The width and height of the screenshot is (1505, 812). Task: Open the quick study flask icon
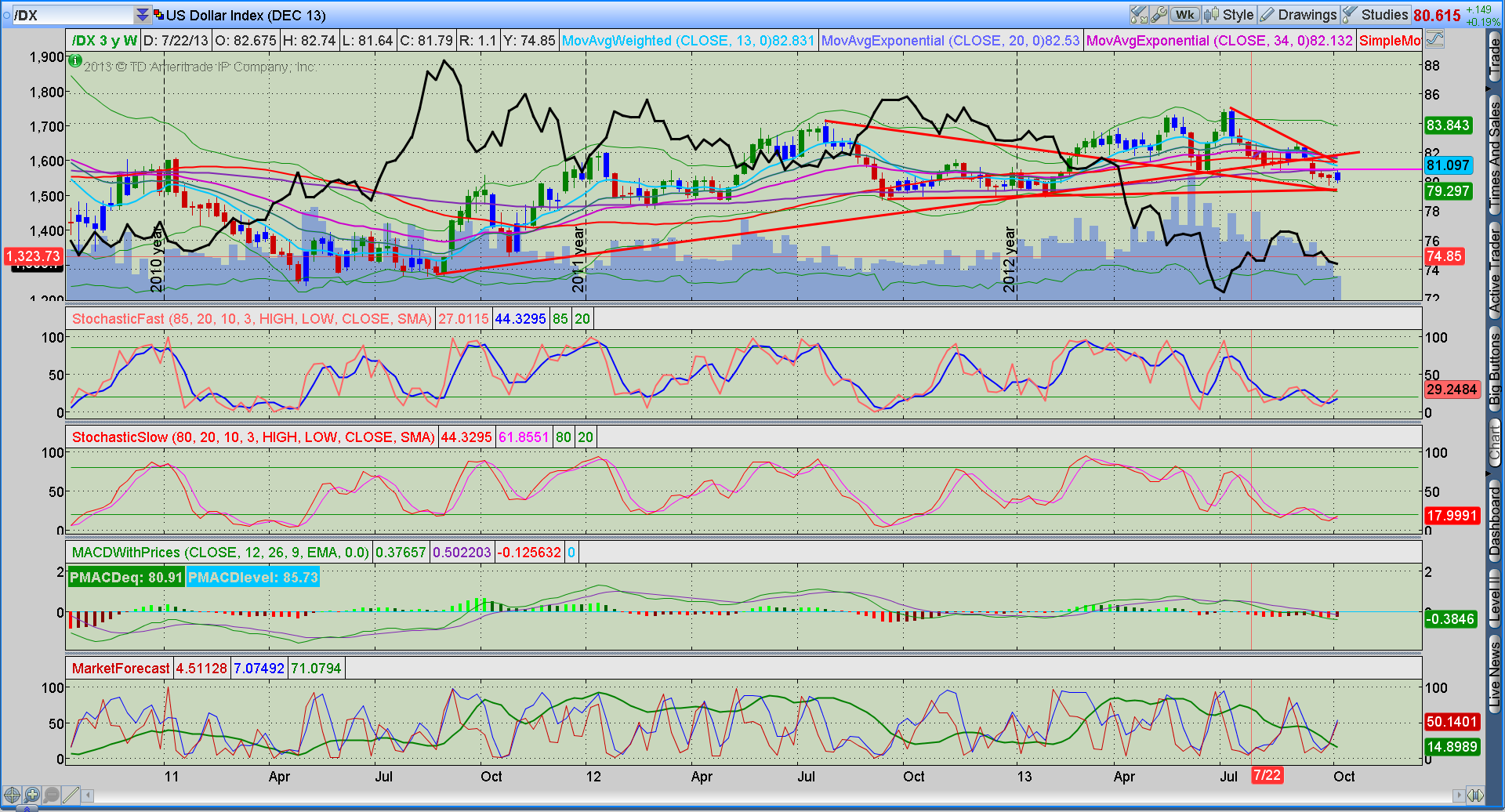[1139, 15]
